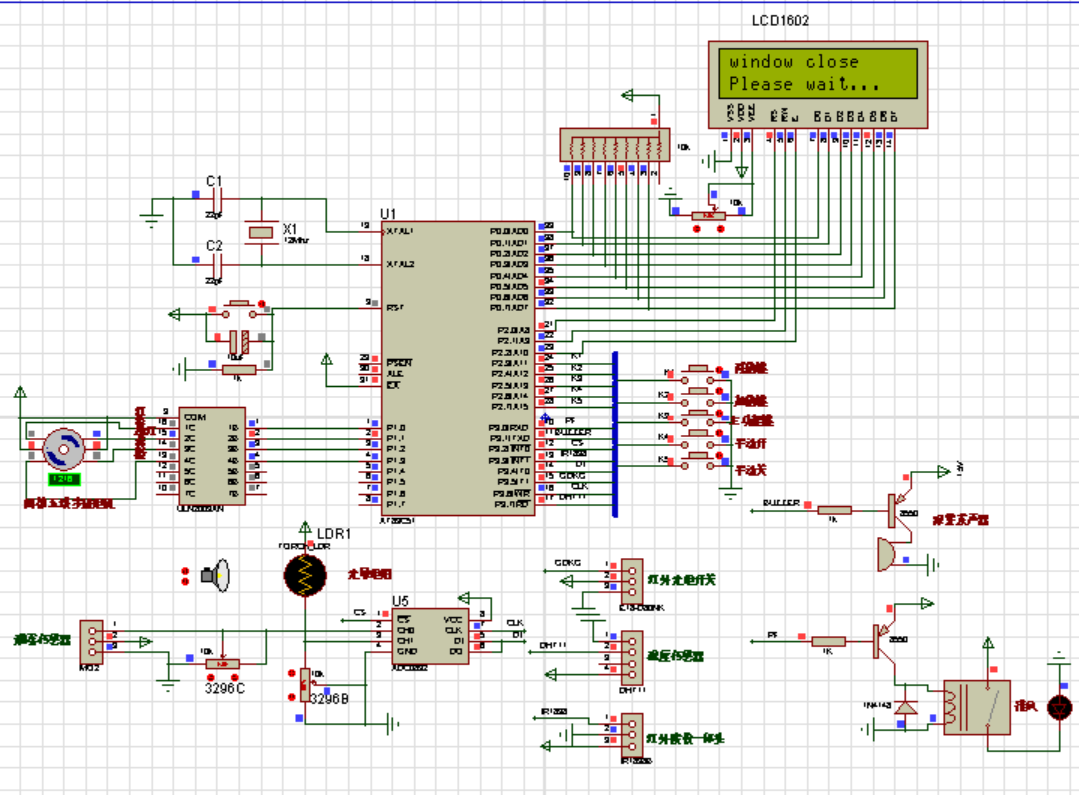Click the 3296C label text
The image size is (1079, 795).
(x=224, y=688)
